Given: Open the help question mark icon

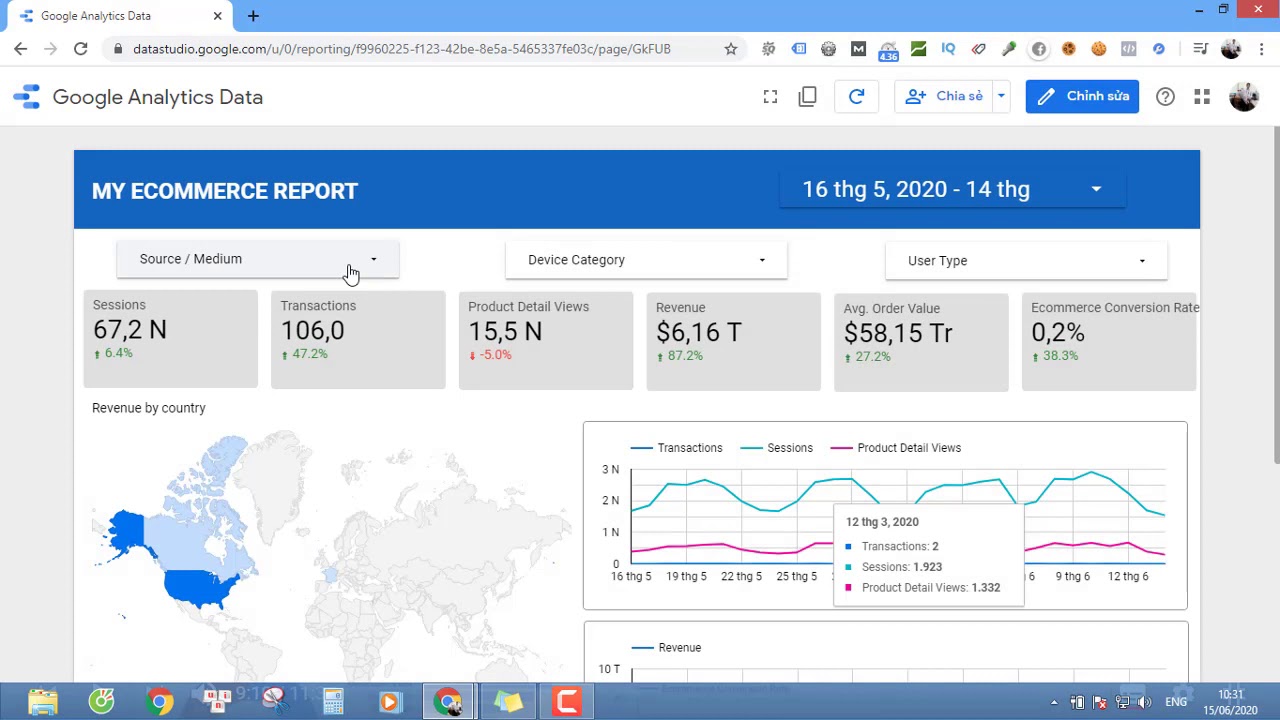Looking at the screenshot, I should click(x=1165, y=97).
